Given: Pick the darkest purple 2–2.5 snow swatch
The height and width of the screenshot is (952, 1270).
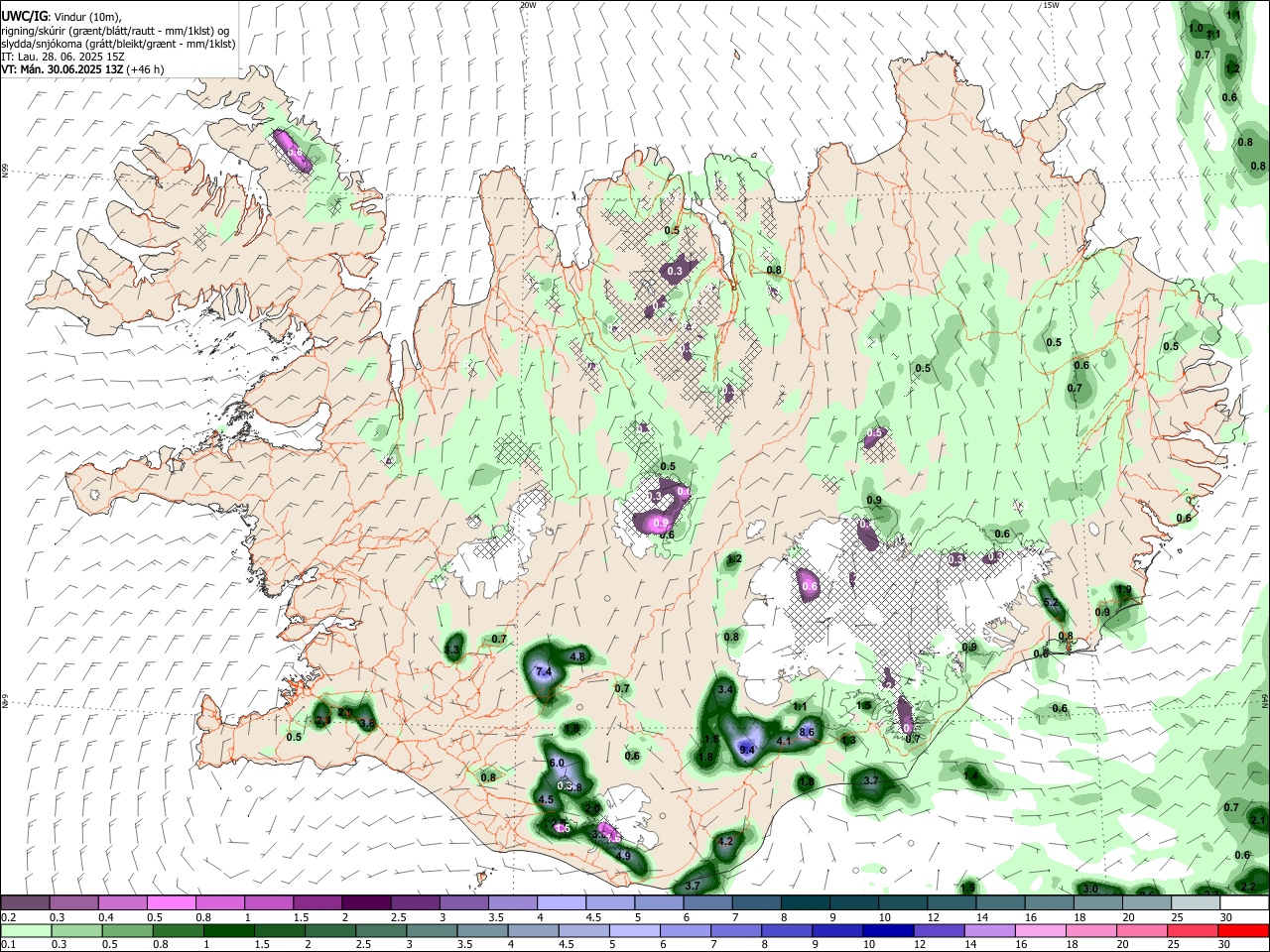Looking at the screenshot, I should pyautogui.click(x=366, y=902).
